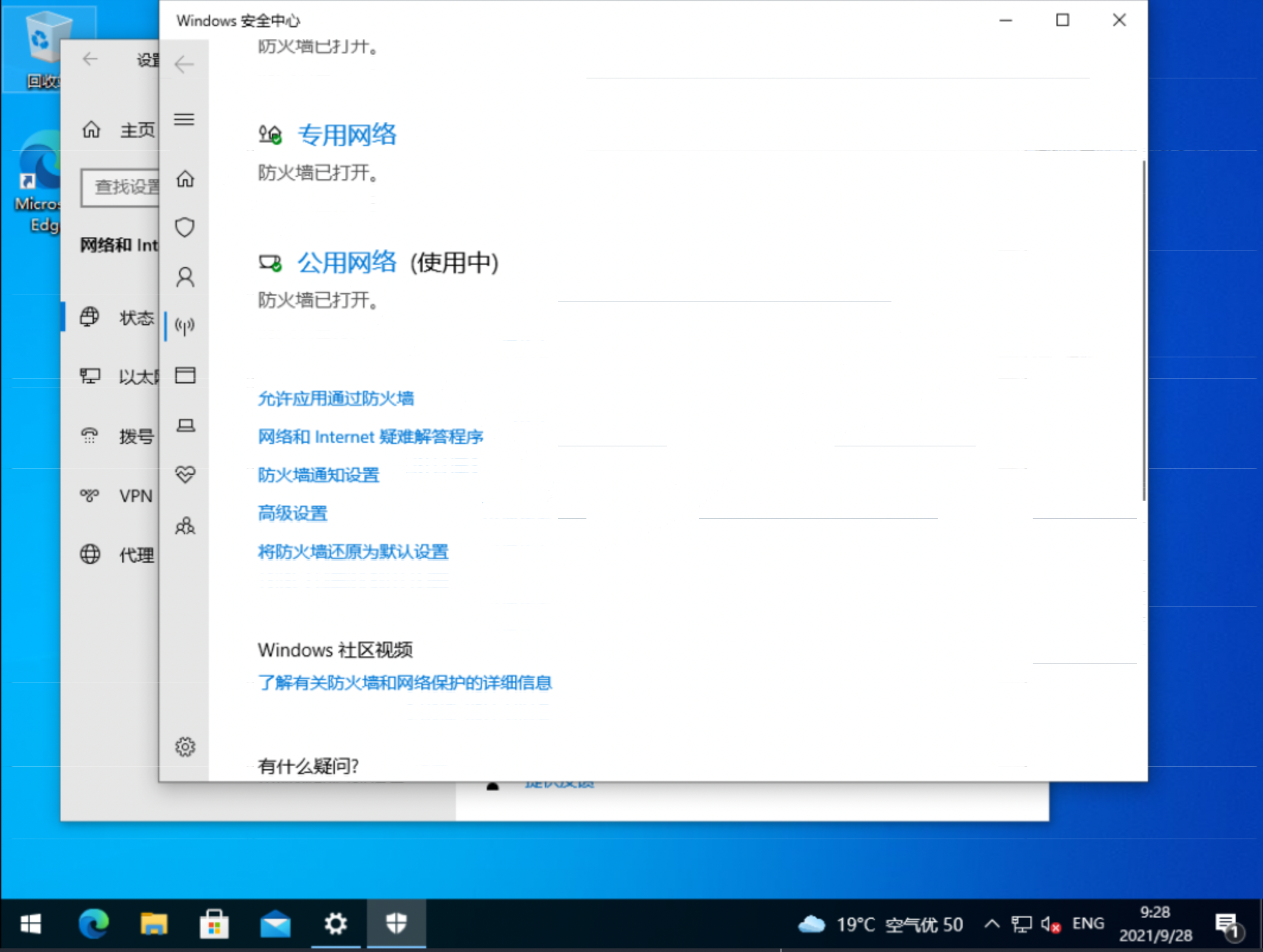
Task: Click the back arrow in Security Center
Action: point(184,64)
